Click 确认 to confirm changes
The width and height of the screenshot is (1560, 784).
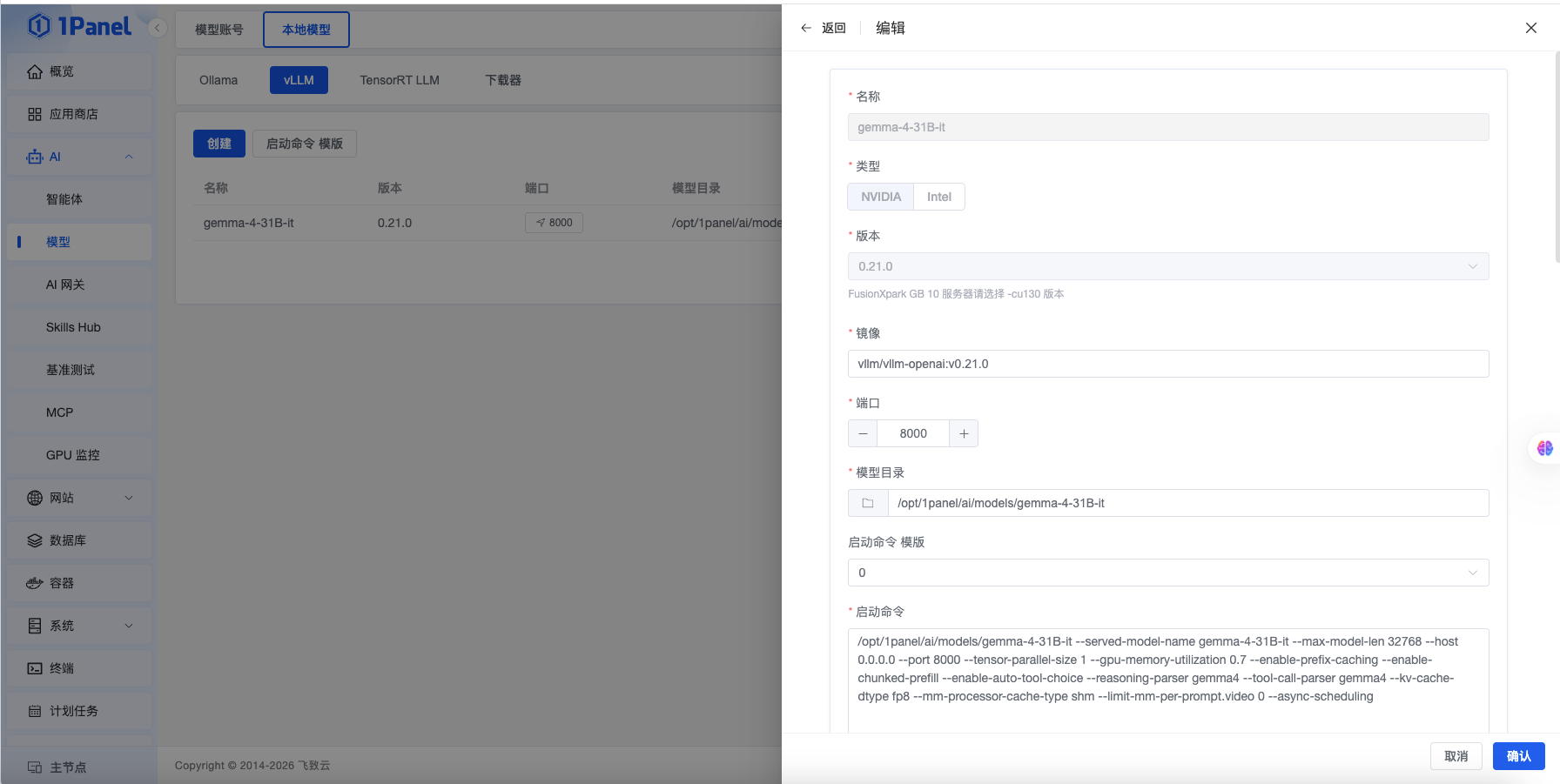coord(1519,756)
